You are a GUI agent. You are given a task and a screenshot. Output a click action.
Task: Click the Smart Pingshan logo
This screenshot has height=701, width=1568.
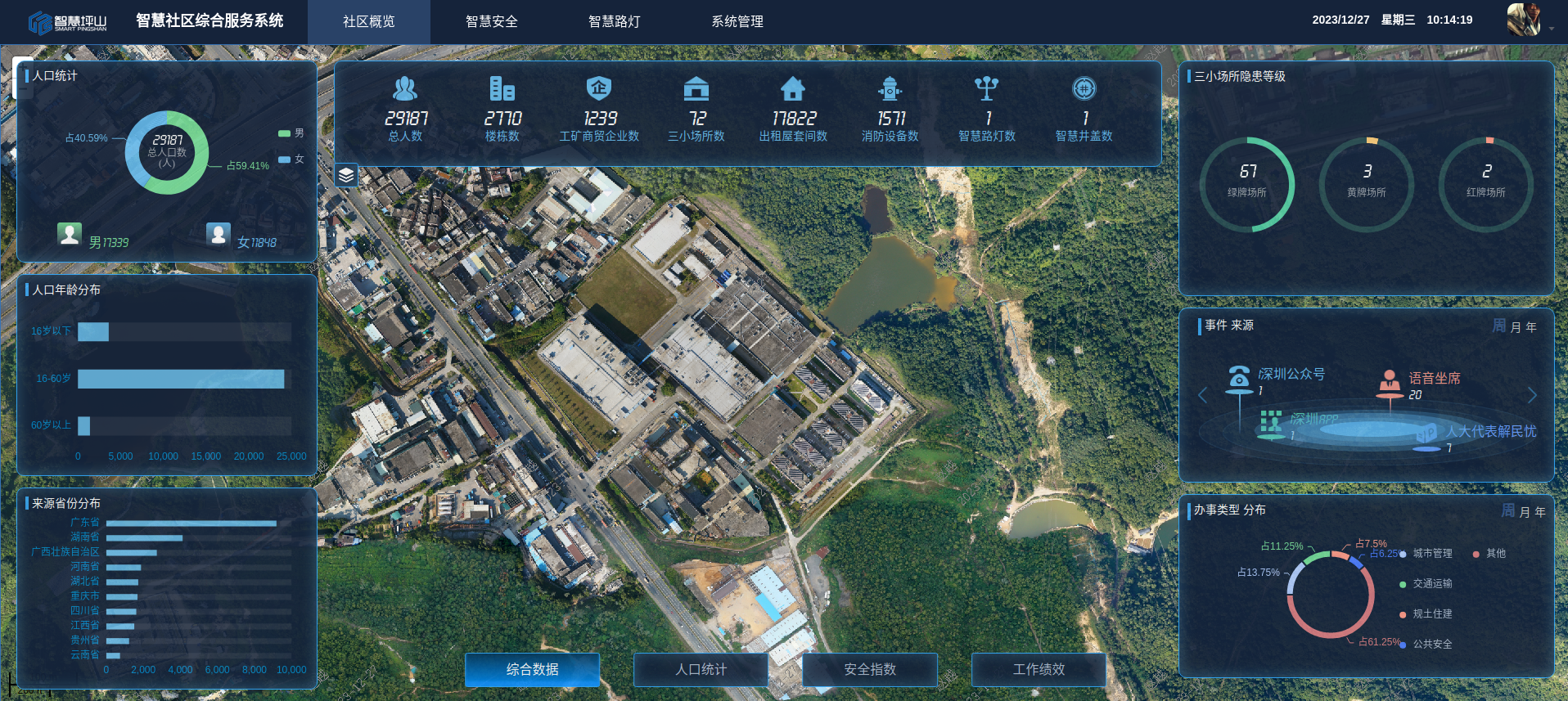tap(68, 22)
